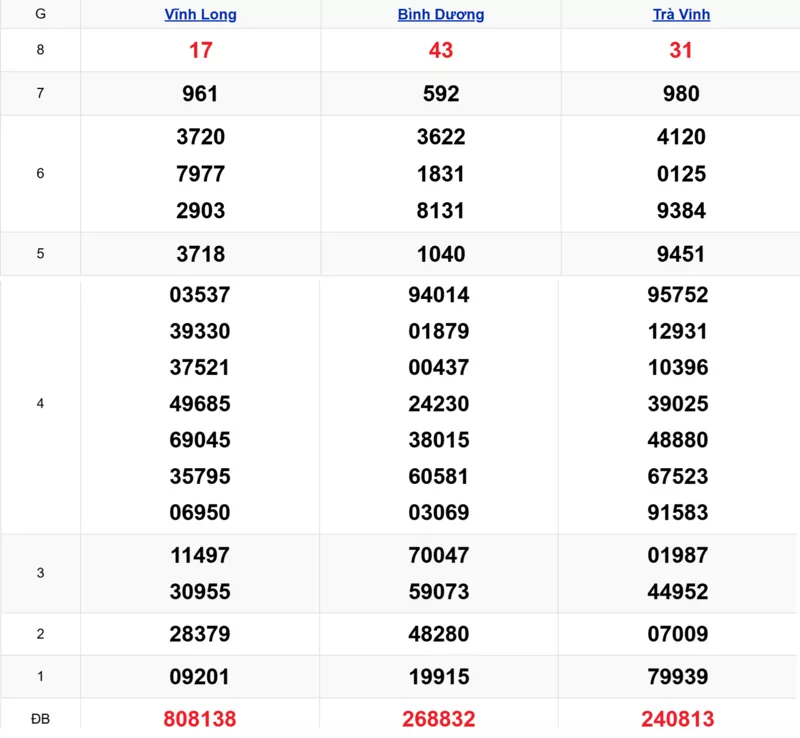Click the number 1040 in row 5
Image resolution: width=800 pixels, height=738 pixels.
tap(440, 254)
